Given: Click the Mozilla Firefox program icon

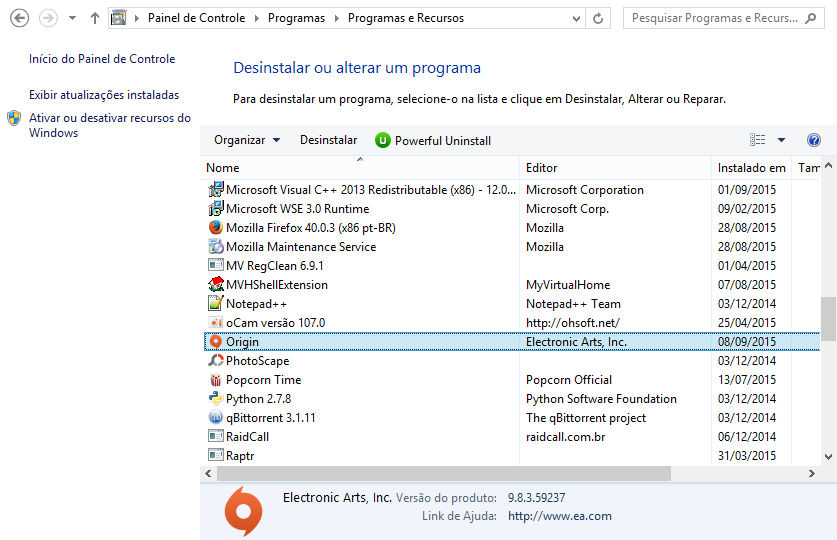Looking at the screenshot, I should (215, 228).
